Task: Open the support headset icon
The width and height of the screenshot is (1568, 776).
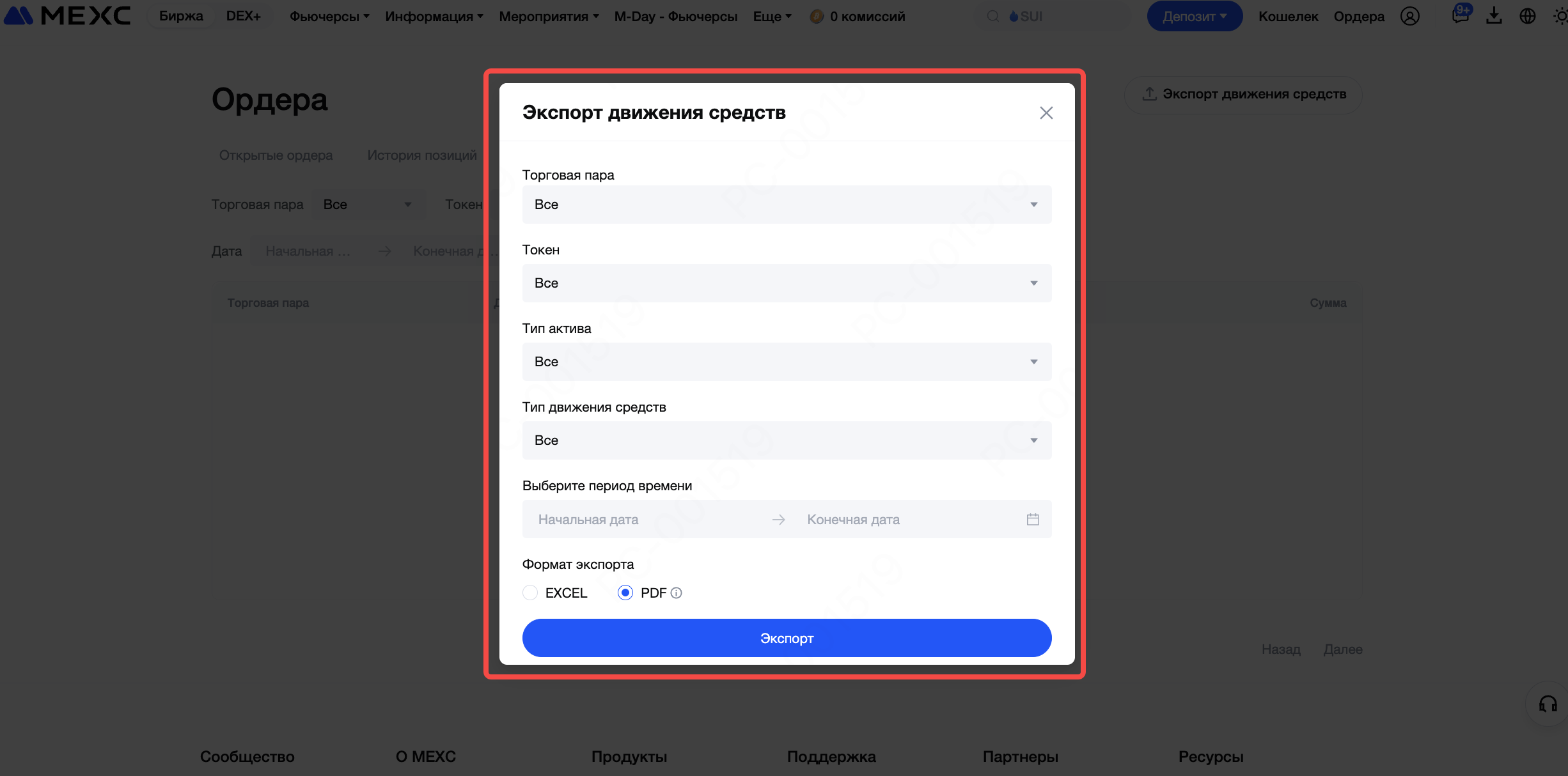Action: tap(1548, 704)
